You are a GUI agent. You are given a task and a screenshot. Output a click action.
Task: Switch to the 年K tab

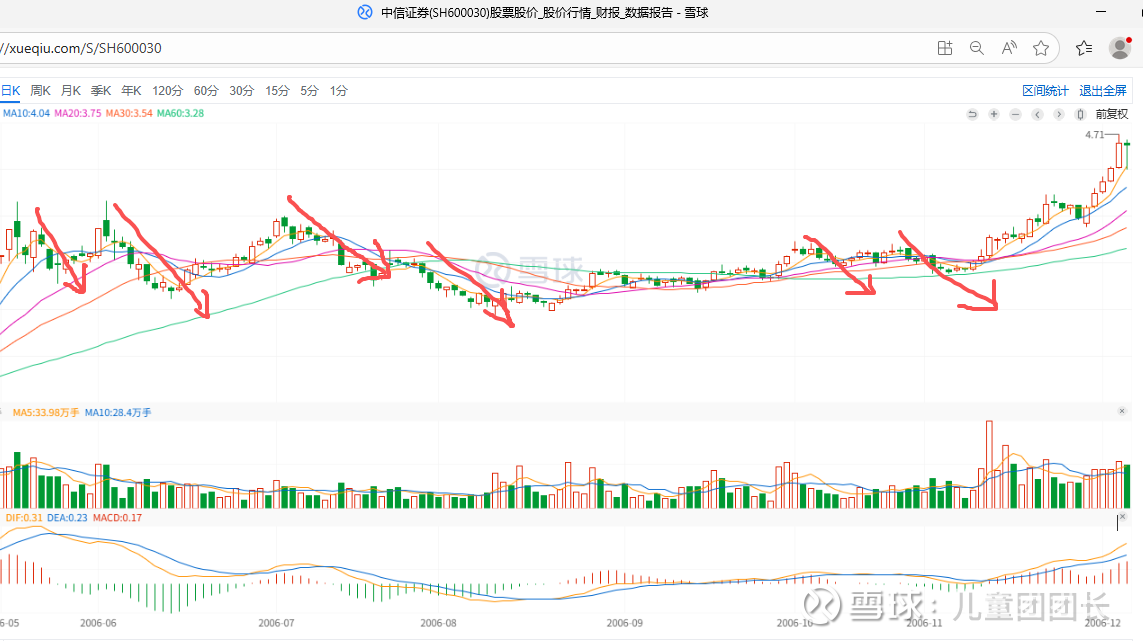point(131,90)
